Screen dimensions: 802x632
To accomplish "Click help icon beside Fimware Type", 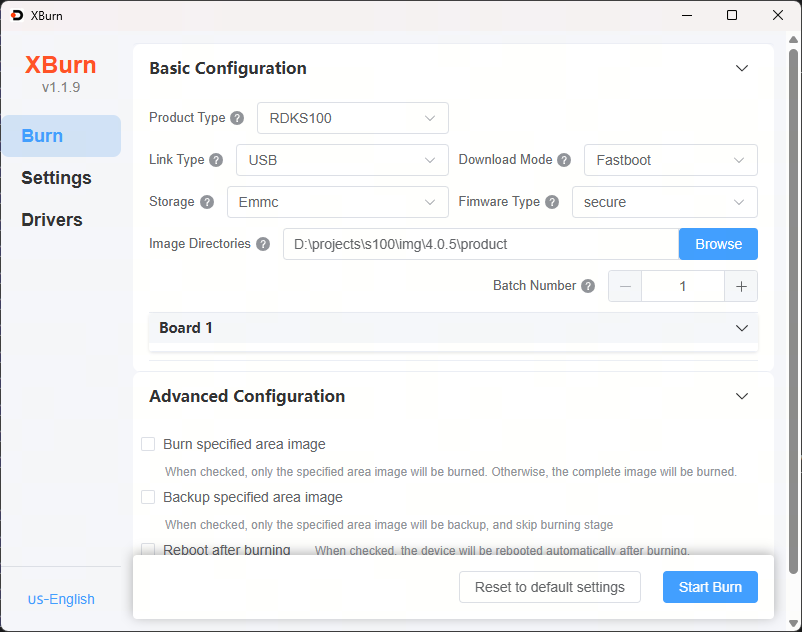I will pos(551,202).
